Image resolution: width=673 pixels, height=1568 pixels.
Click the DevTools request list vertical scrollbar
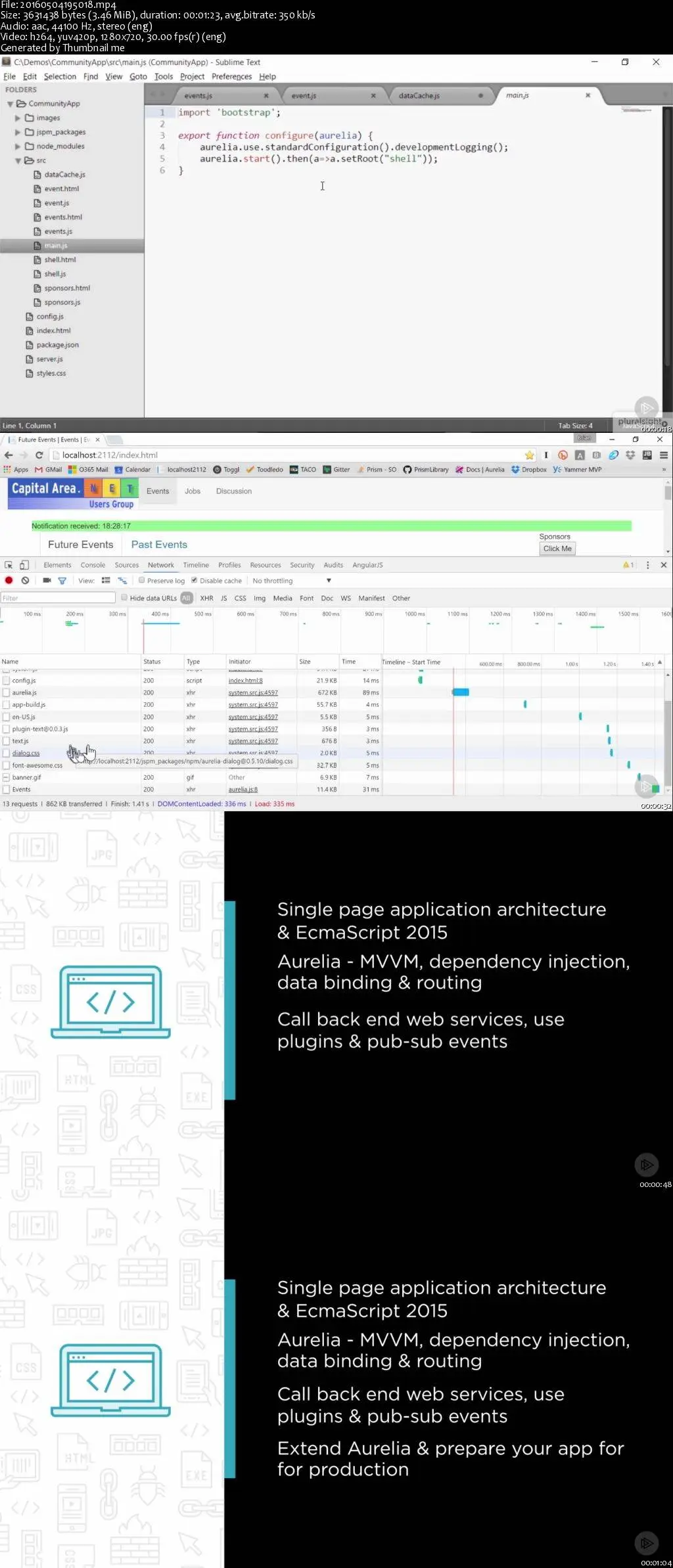pos(668,742)
